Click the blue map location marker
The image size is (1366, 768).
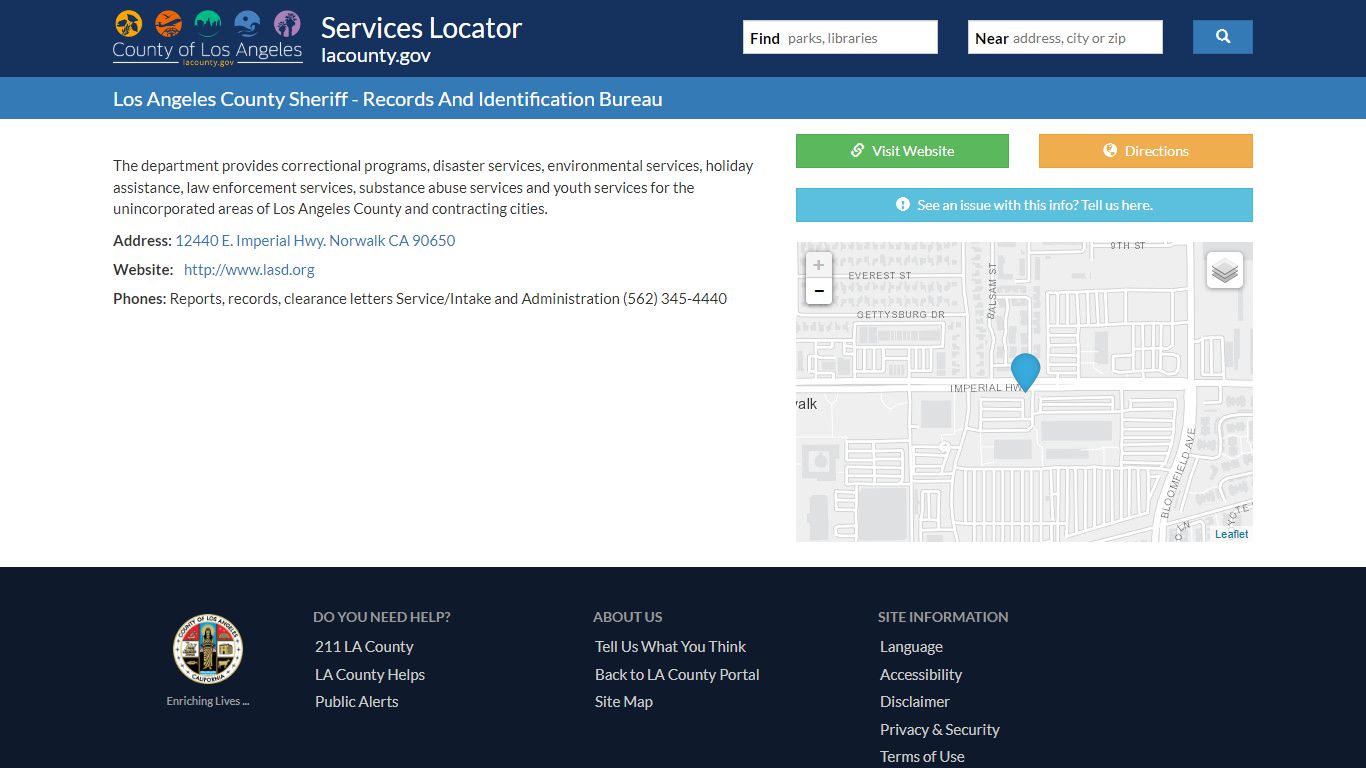[x=1025, y=371]
